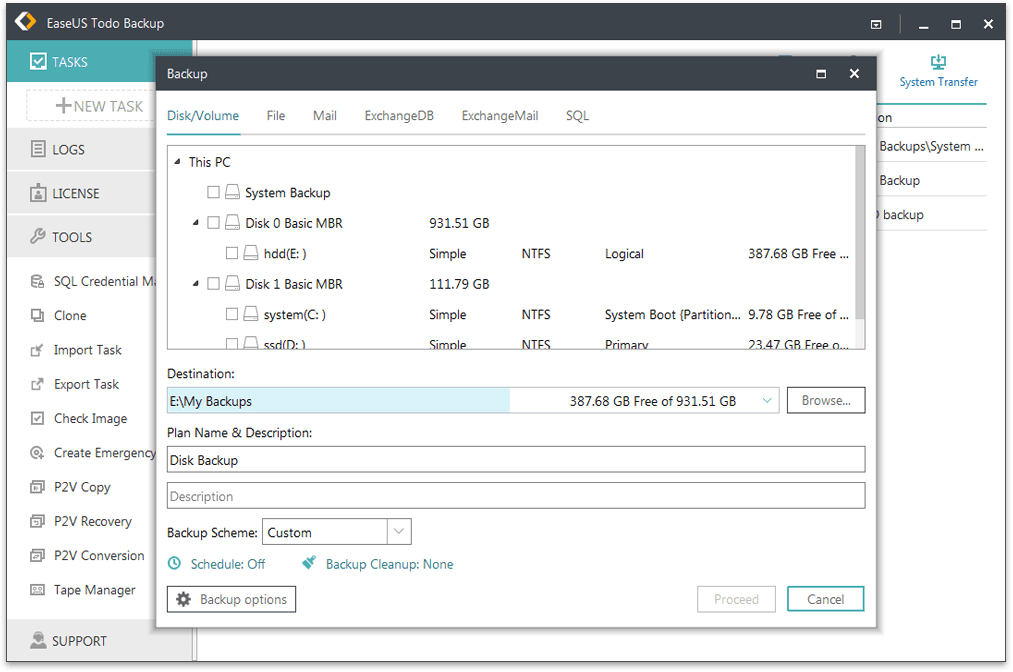
Task: Check the system(C:) volume
Action: pyautogui.click(x=233, y=314)
